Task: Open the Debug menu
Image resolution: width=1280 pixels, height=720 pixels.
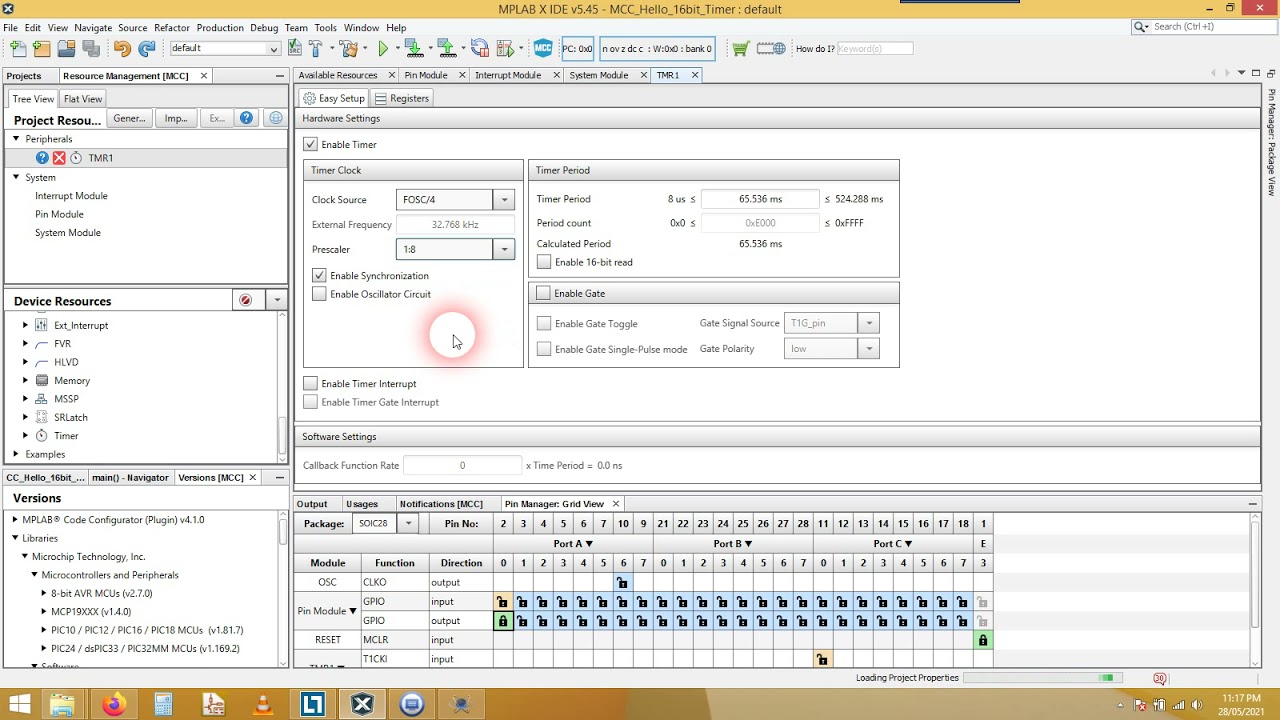Action: click(x=264, y=28)
